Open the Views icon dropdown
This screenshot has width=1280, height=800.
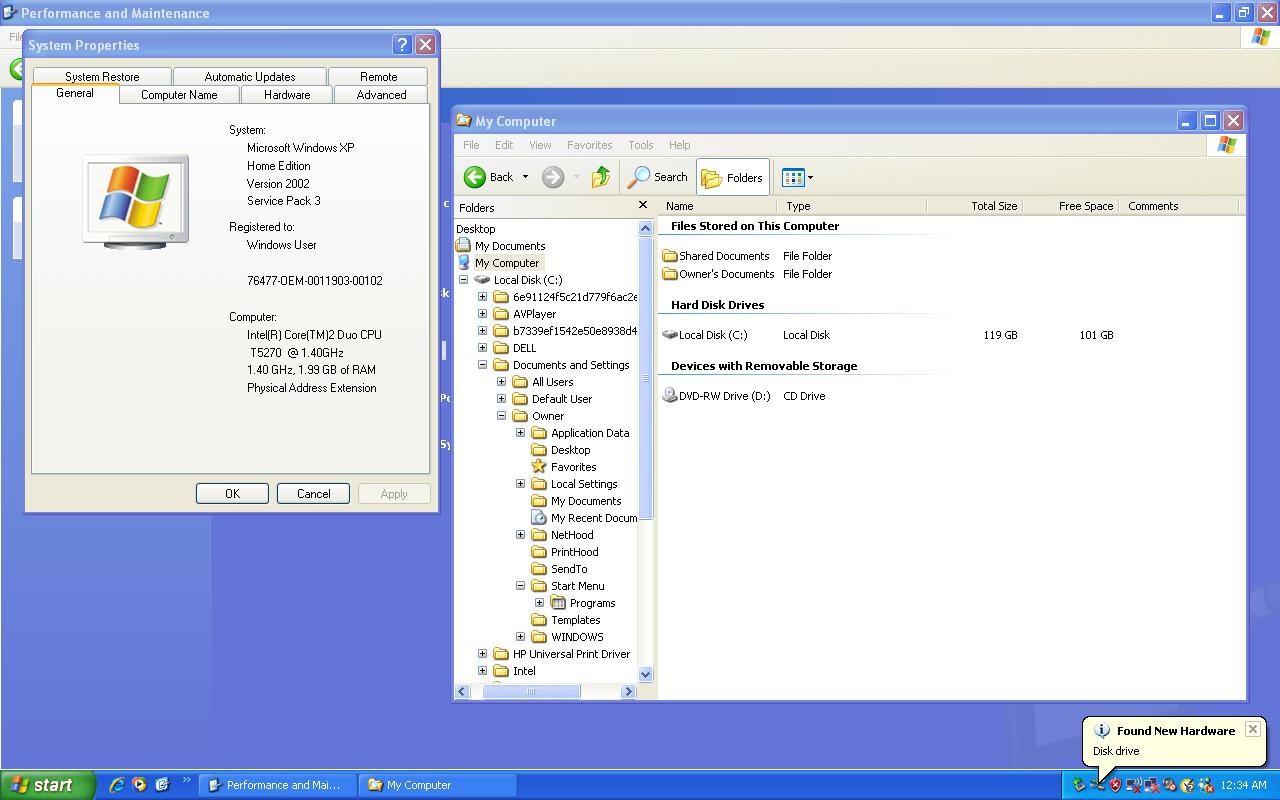coord(797,177)
